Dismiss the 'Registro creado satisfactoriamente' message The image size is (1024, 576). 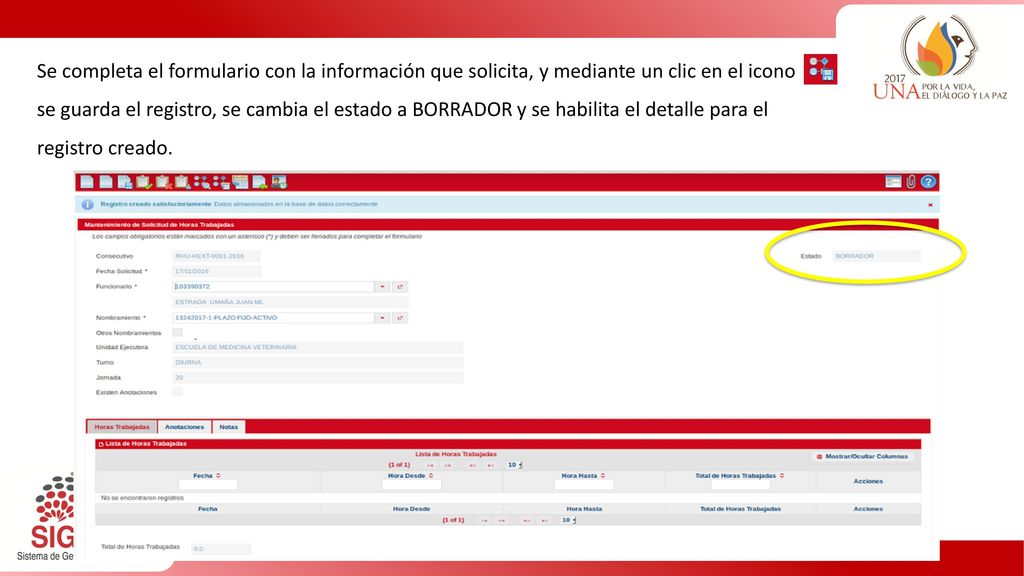click(930, 205)
